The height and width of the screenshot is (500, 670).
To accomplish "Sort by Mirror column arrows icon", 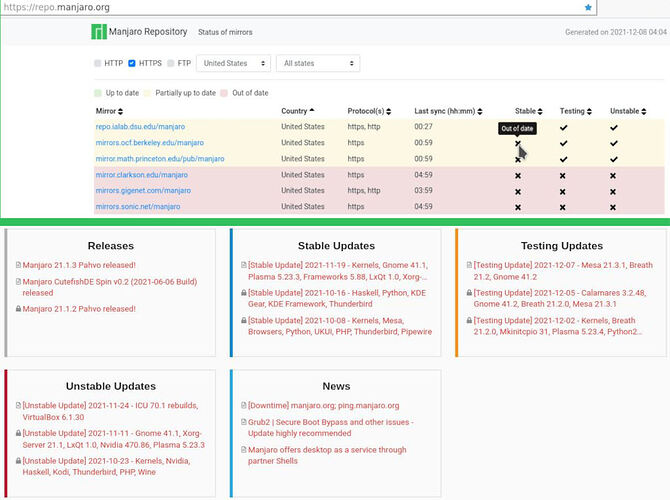I will pos(120,112).
